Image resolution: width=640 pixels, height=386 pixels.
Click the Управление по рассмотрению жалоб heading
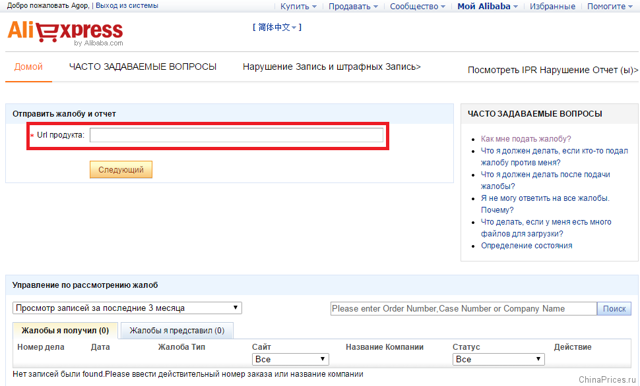(85, 285)
